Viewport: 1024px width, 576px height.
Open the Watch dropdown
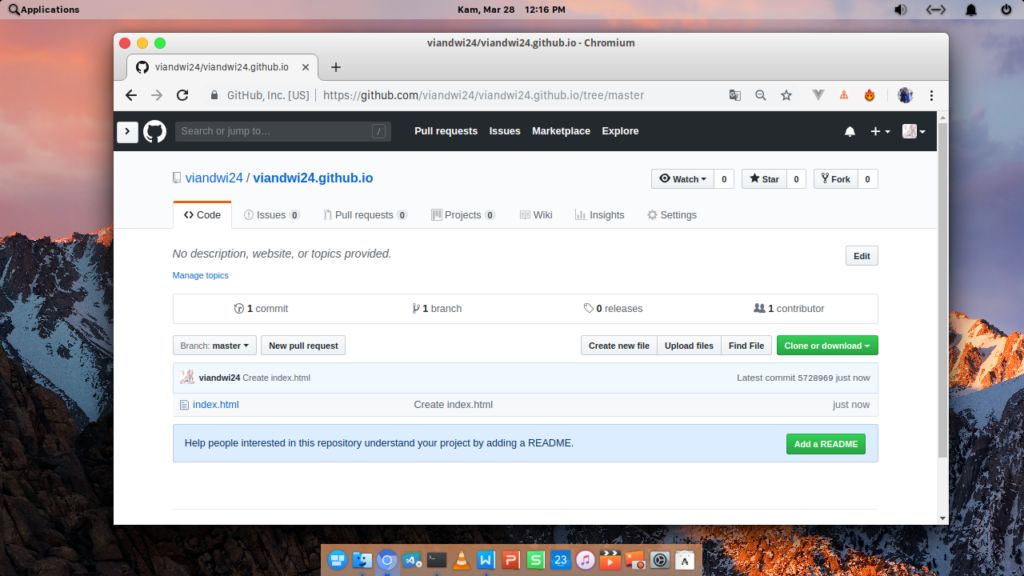682,179
